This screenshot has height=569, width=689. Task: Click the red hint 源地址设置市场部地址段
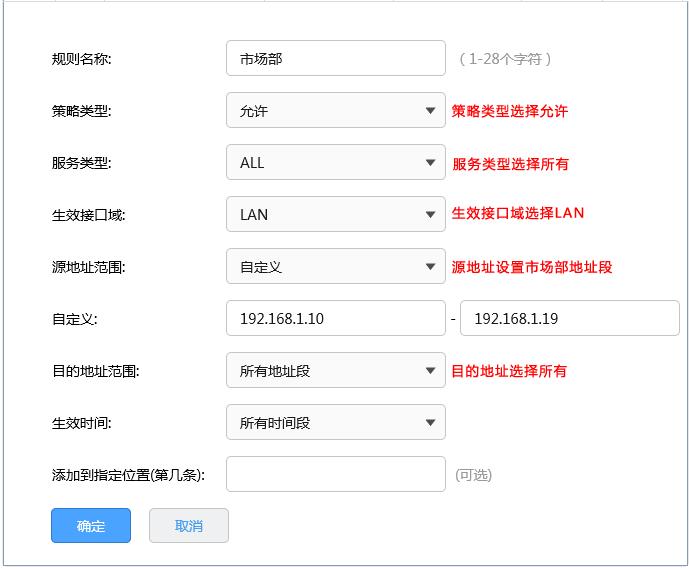(531, 267)
